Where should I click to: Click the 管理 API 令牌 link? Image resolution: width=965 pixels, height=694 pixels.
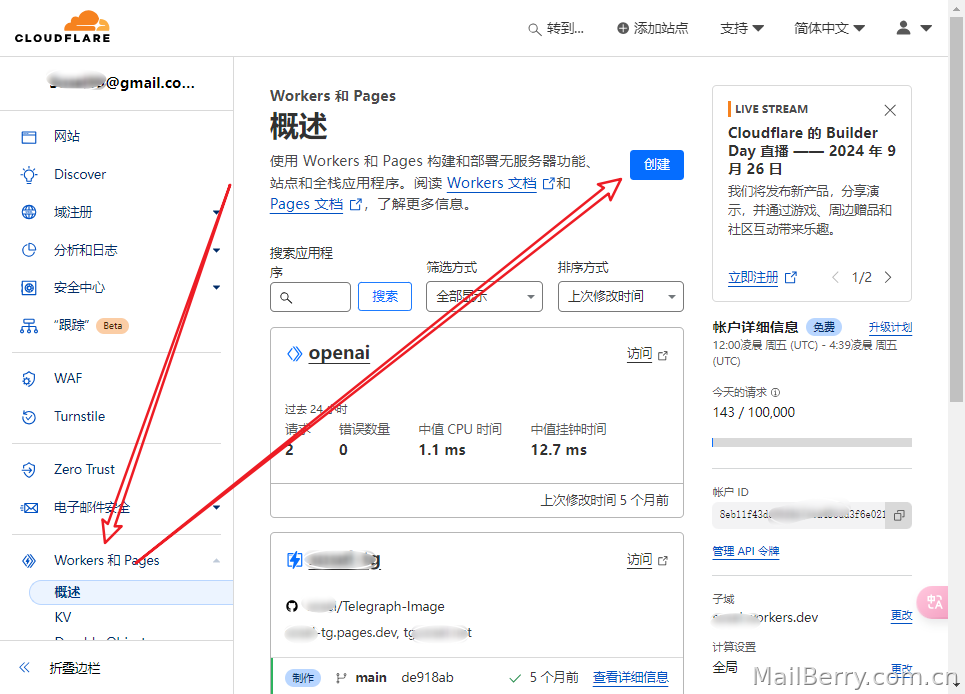point(746,551)
